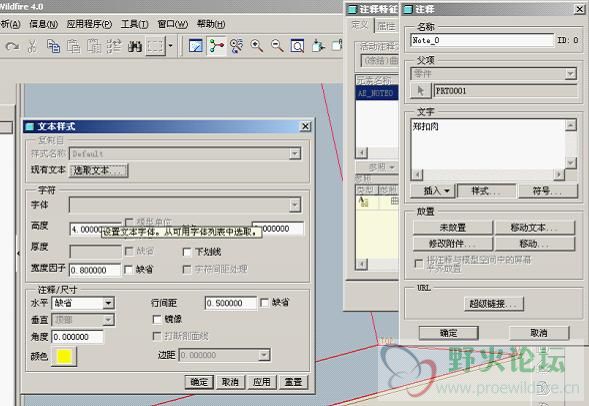Expand the 字体 font dropdown
This screenshot has height=406, width=589.
point(295,205)
